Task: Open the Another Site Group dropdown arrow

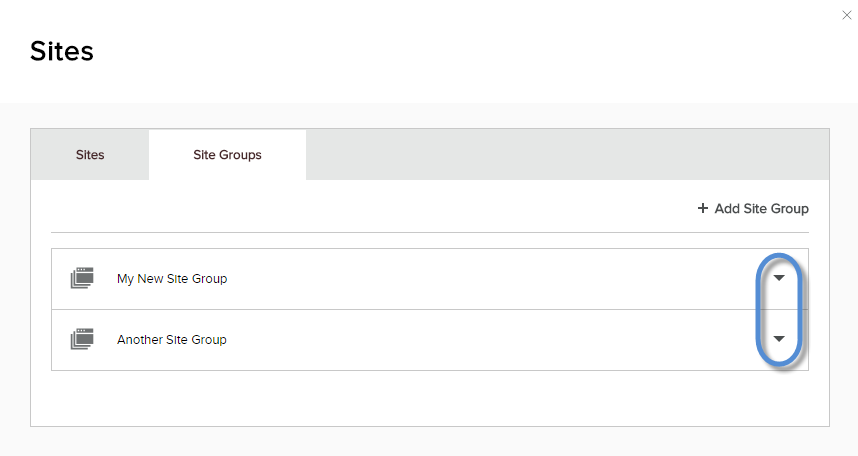Action: click(780, 339)
